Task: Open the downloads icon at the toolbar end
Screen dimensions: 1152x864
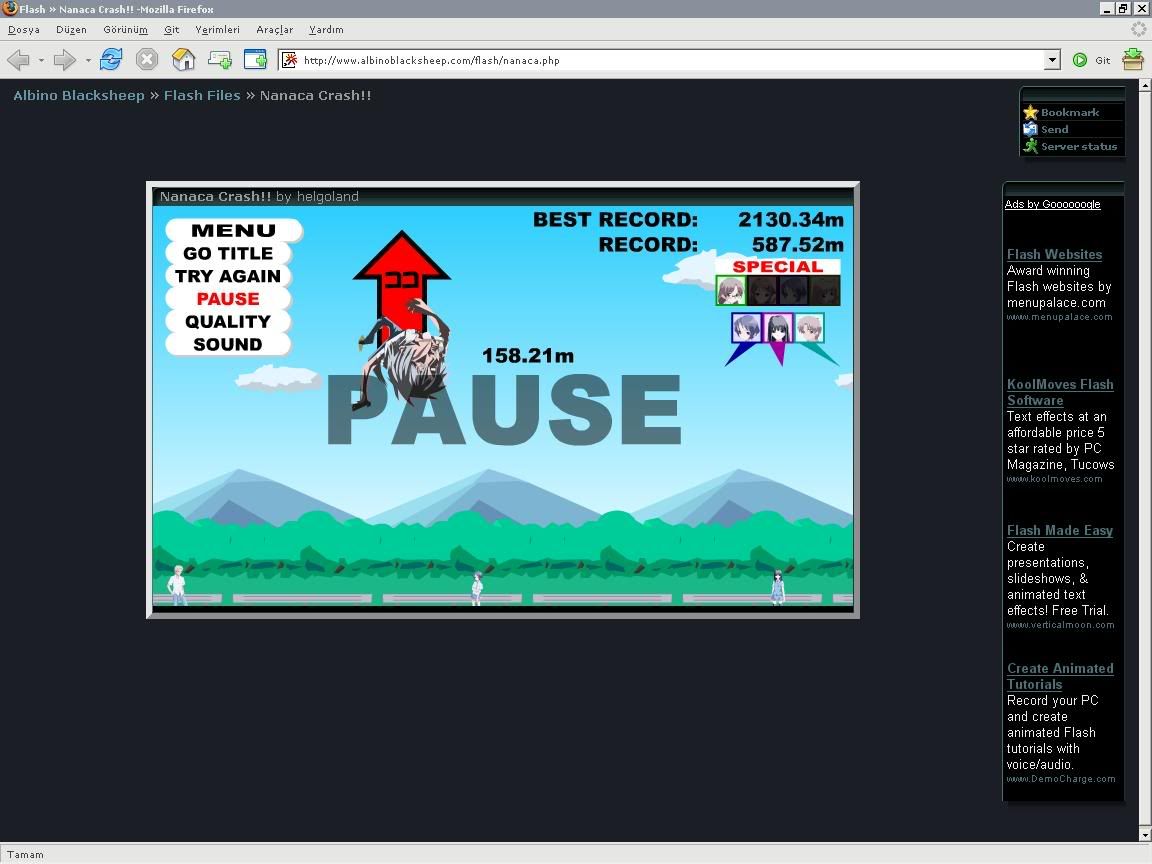Action: pyautogui.click(x=1133, y=60)
